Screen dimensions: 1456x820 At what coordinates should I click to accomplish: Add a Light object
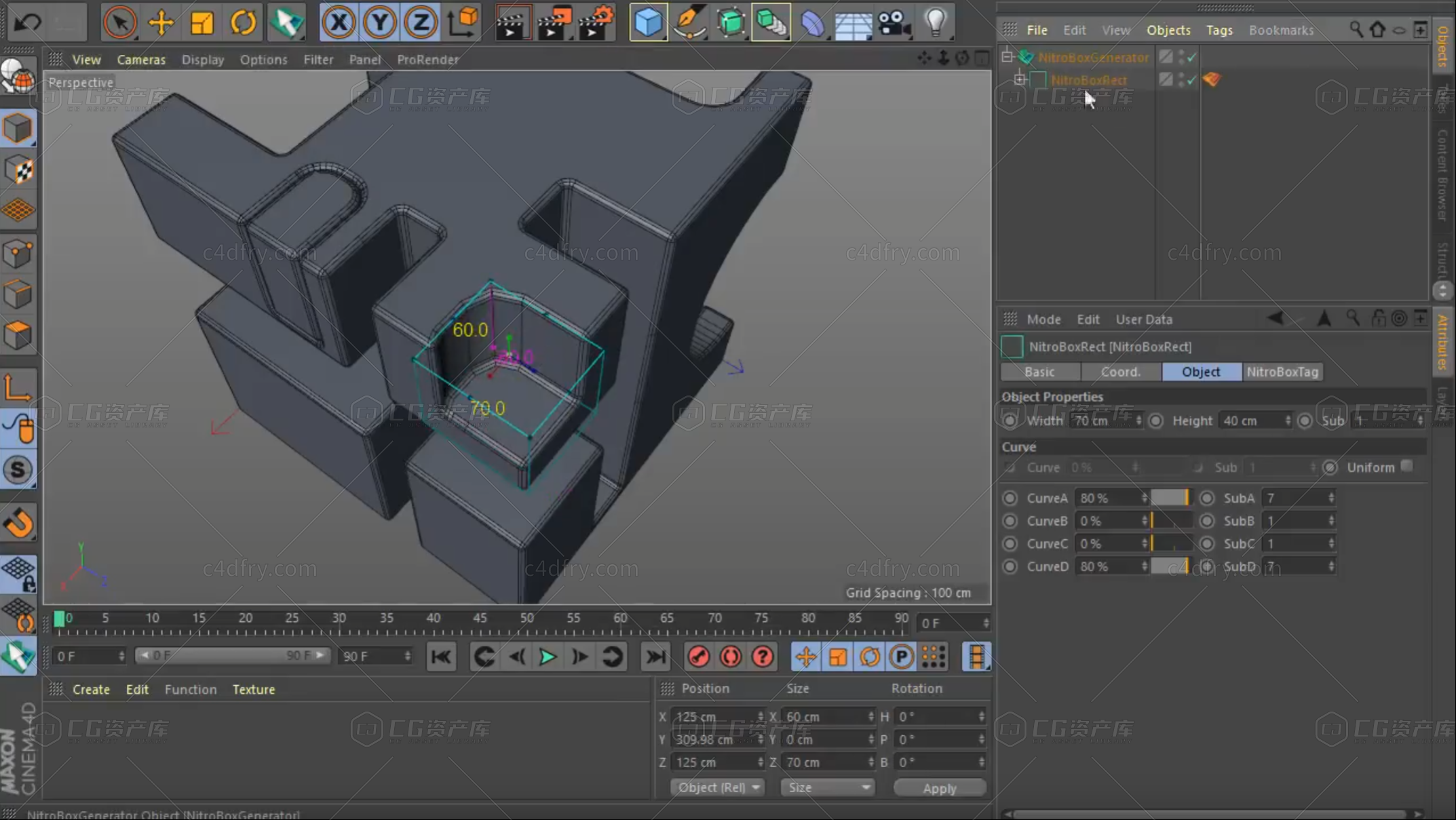tap(936, 22)
